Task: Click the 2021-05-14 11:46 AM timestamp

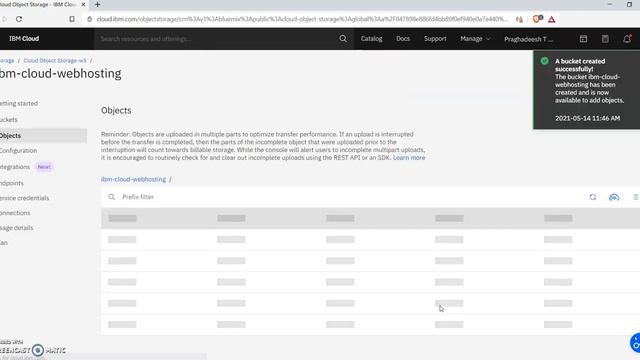Action: tap(587, 118)
